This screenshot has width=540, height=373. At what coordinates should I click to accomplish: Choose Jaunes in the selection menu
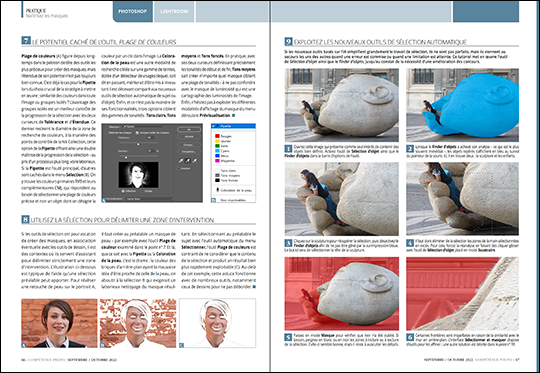point(226,141)
